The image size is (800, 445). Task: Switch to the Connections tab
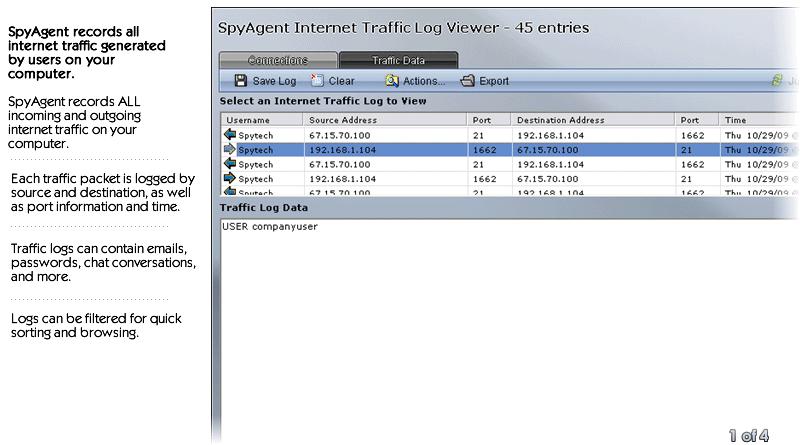click(x=278, y=60)
